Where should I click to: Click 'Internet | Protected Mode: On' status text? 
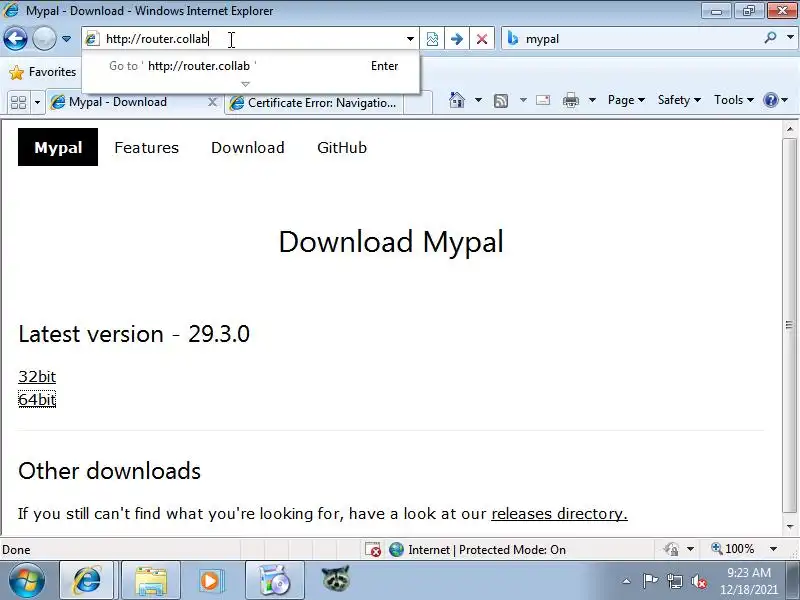(x=487, y=549)
